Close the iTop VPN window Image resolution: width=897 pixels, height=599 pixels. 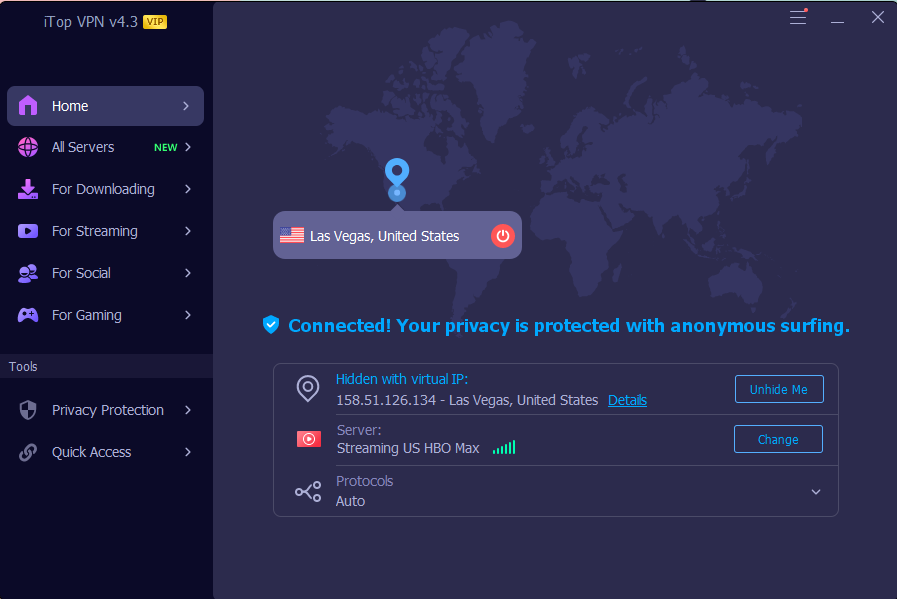tap(878, 17)
